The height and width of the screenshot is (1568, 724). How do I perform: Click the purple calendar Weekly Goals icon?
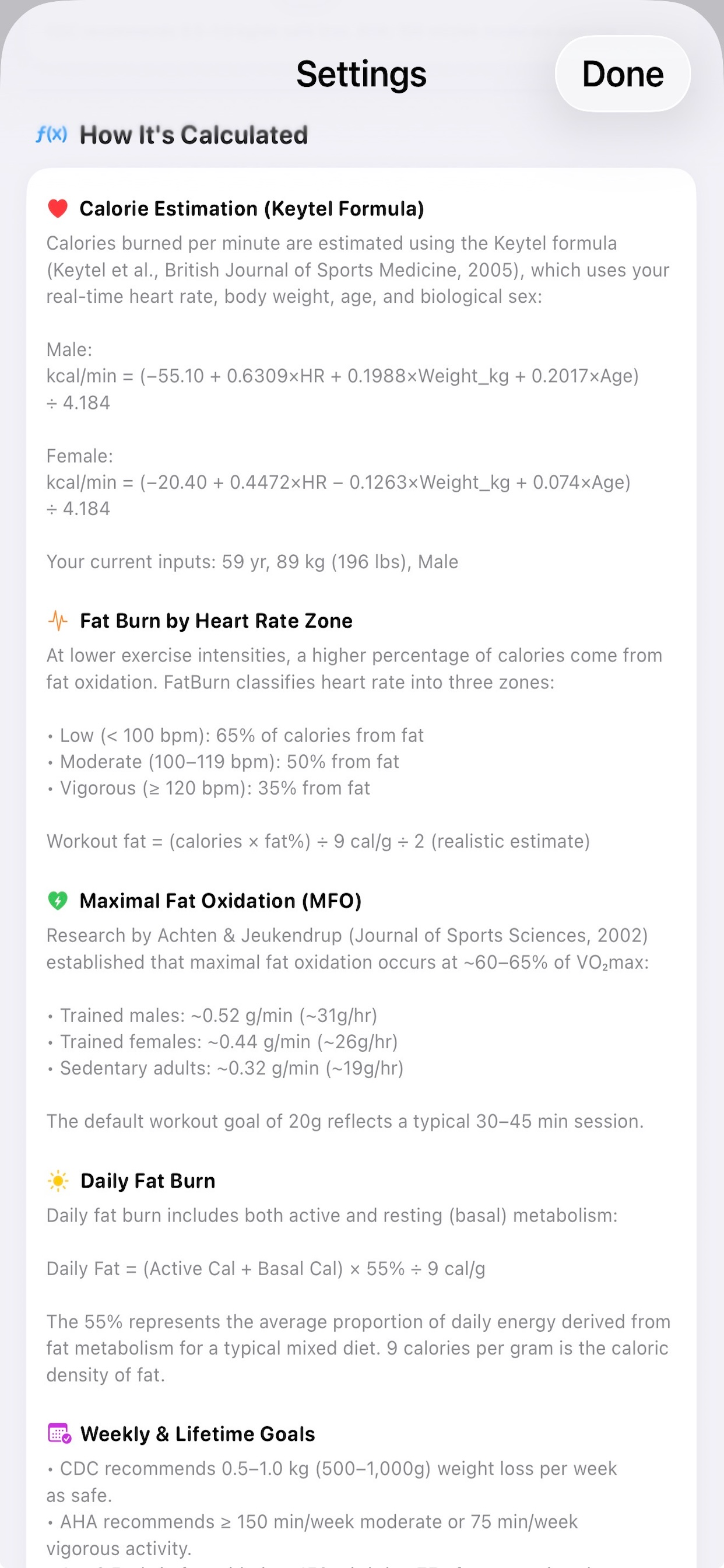pyautogui.click(x=59, y=1433)
